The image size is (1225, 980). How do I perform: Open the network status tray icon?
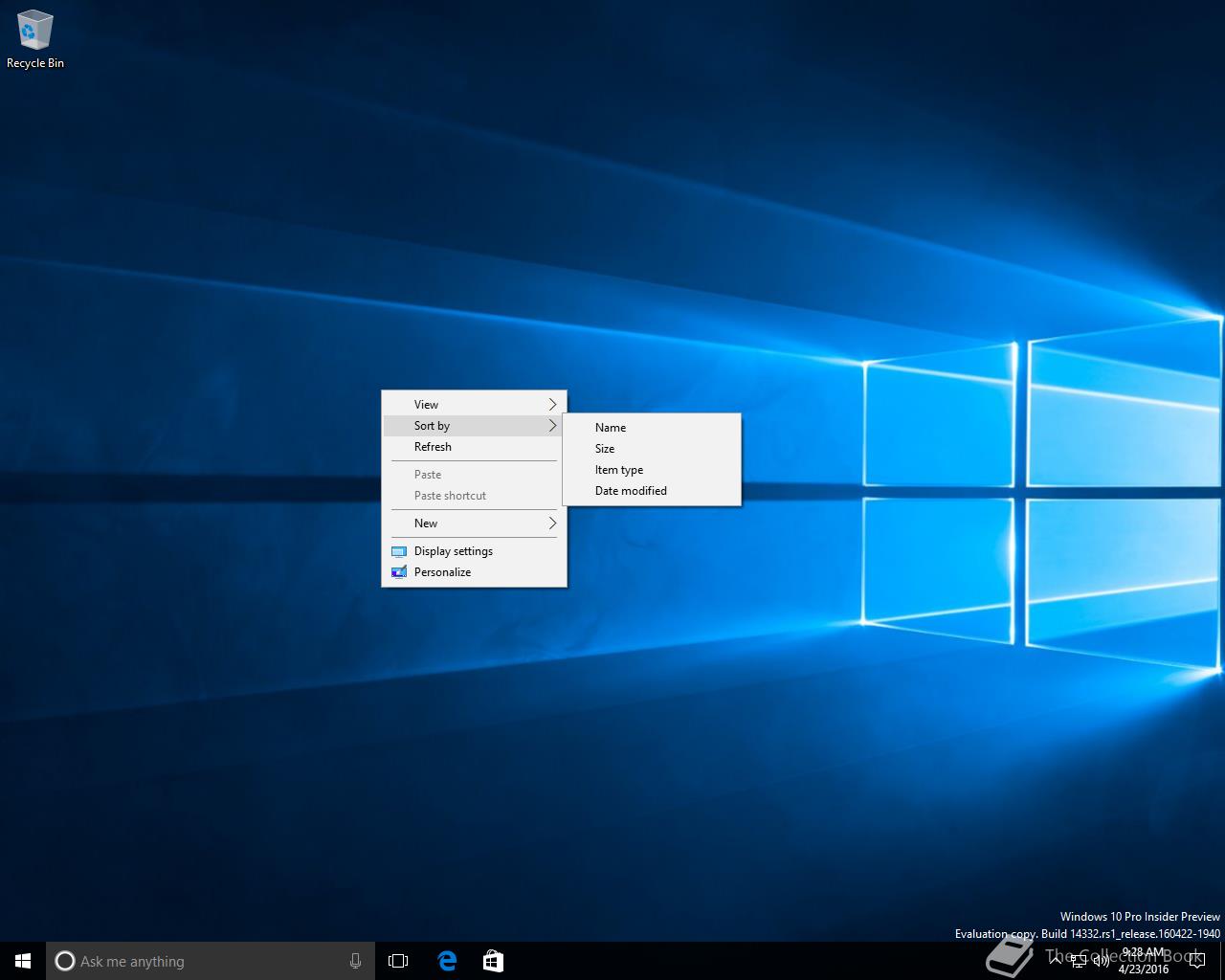(x=1079, y=961)
